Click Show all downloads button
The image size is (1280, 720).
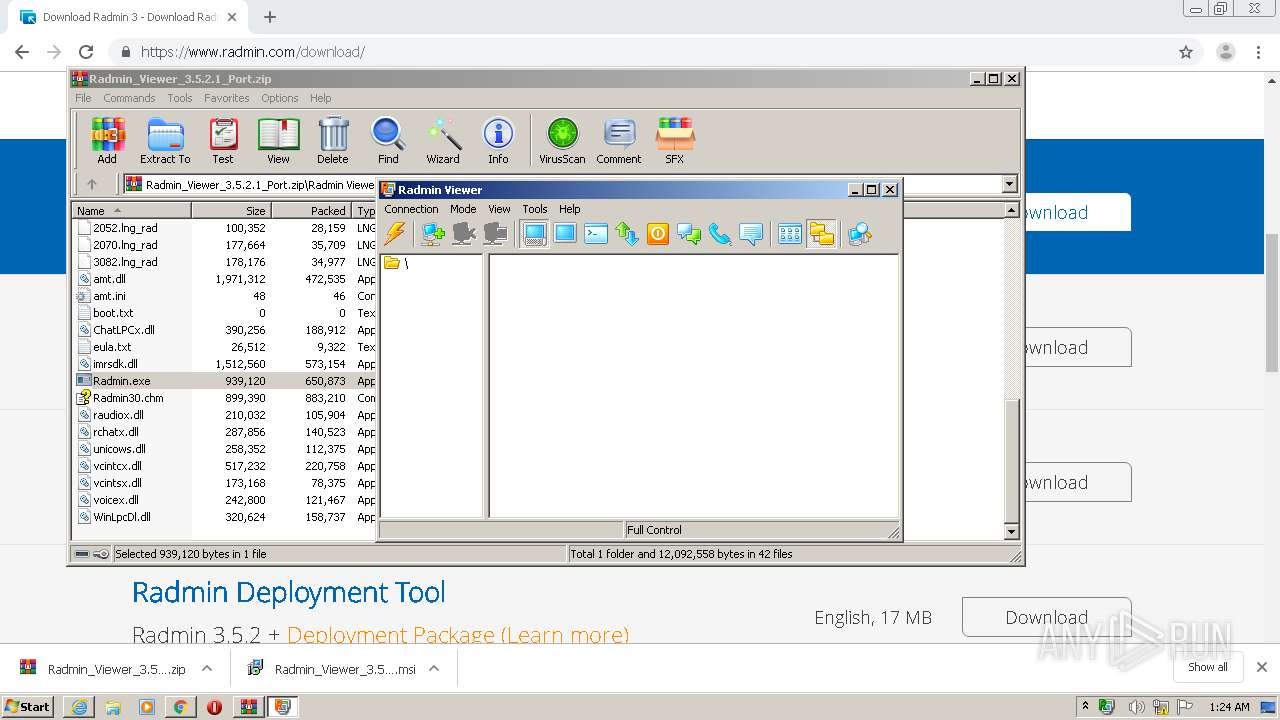click(1207, 667)
